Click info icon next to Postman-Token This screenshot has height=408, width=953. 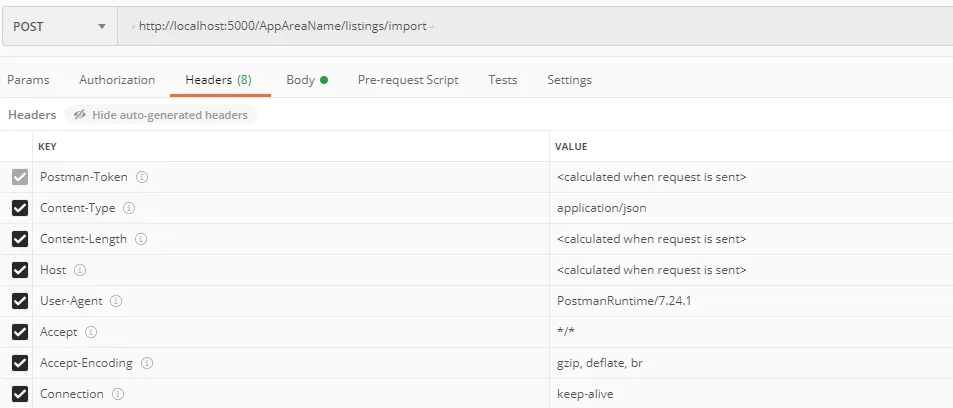pyautogui.click(x=142, y=177)
